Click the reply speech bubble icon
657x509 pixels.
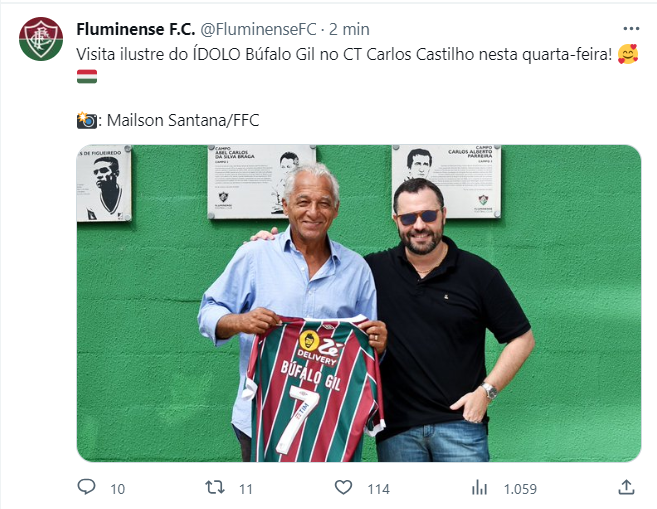[86, 487]
